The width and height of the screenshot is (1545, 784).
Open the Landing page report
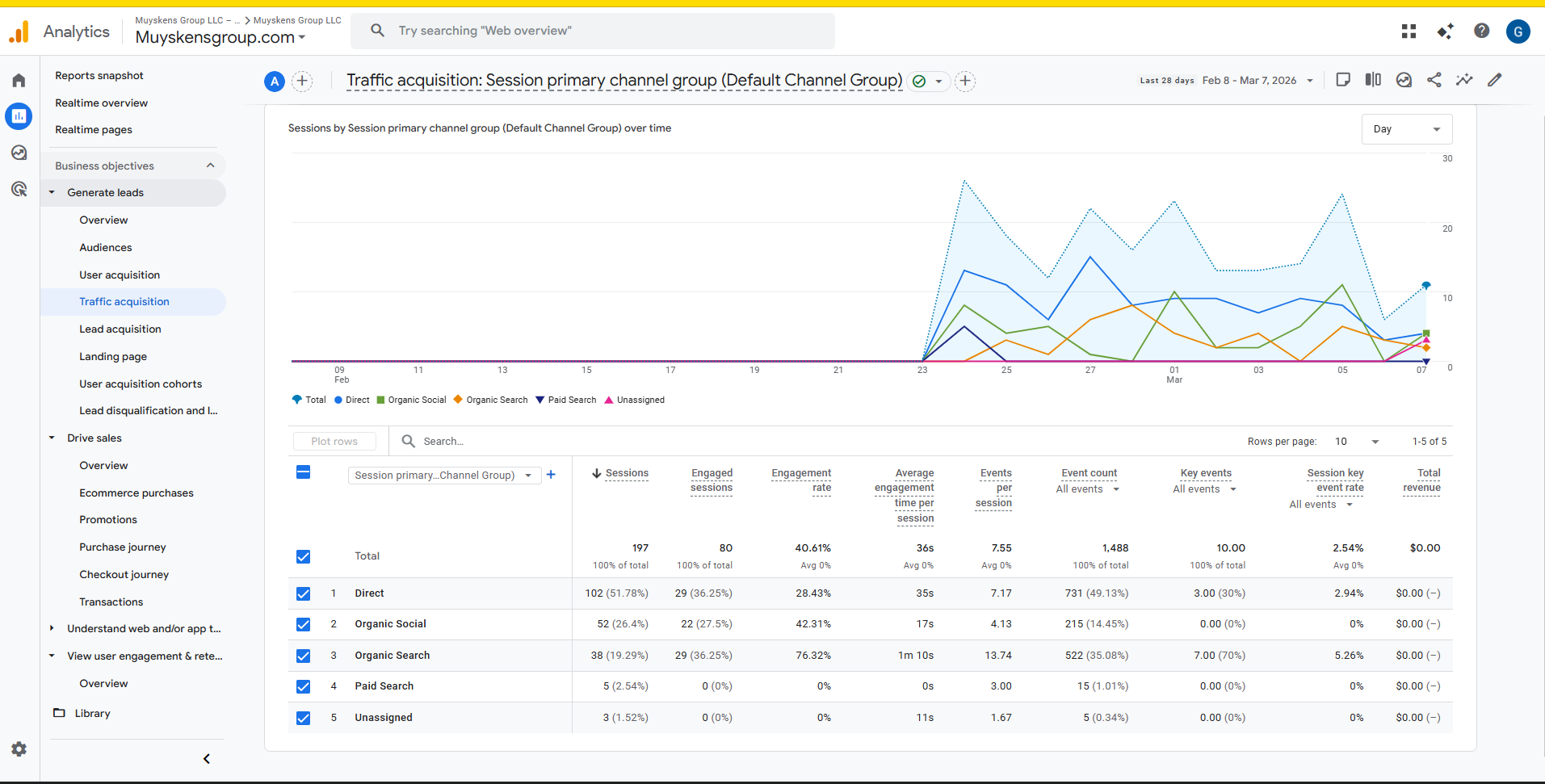point(113,356)
